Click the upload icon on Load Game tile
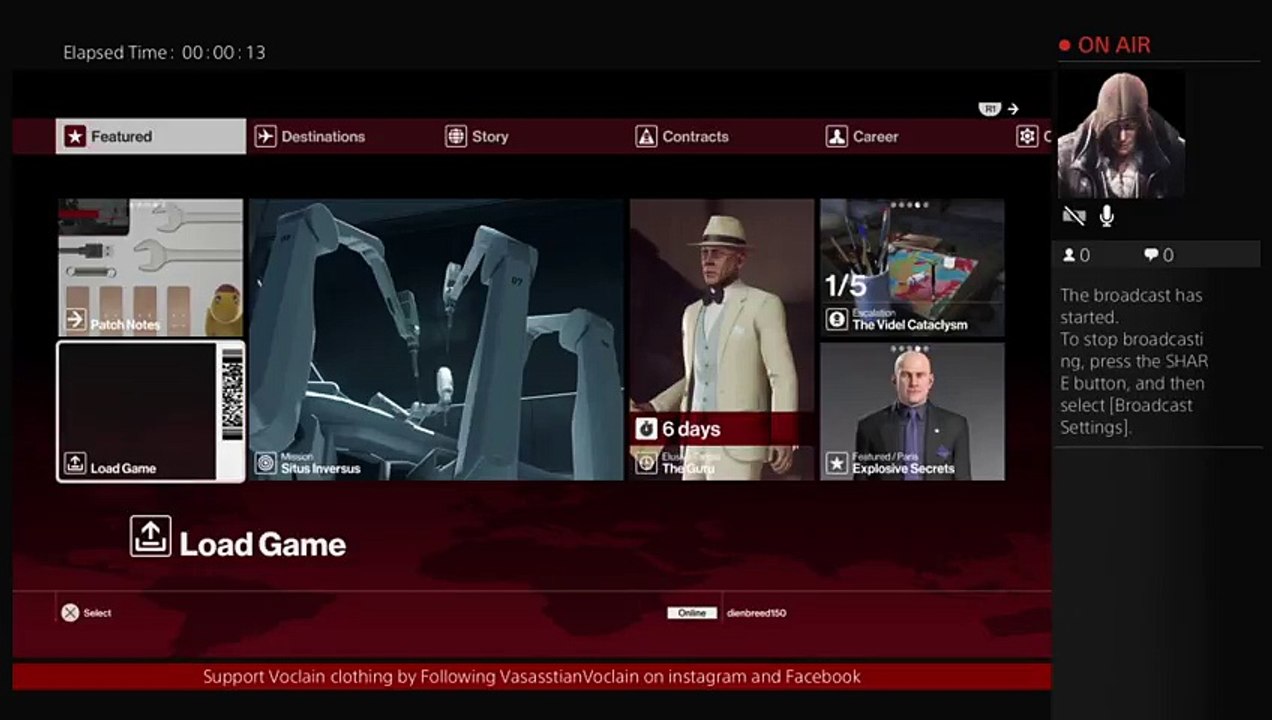Viewport: 1272px width, 720px height. 75,463
